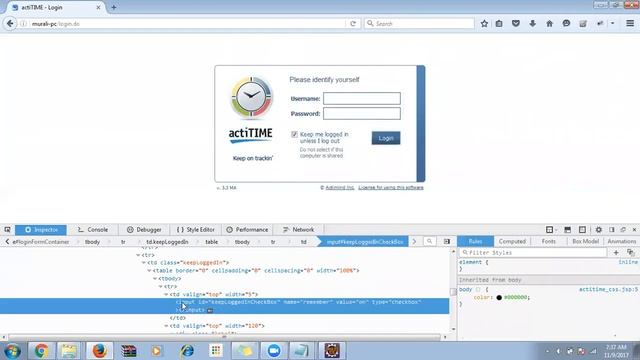This screenshot has width=640, height=360.
Task: Select the Box Model sidebar tab
Action: click(x=585, y=242)
